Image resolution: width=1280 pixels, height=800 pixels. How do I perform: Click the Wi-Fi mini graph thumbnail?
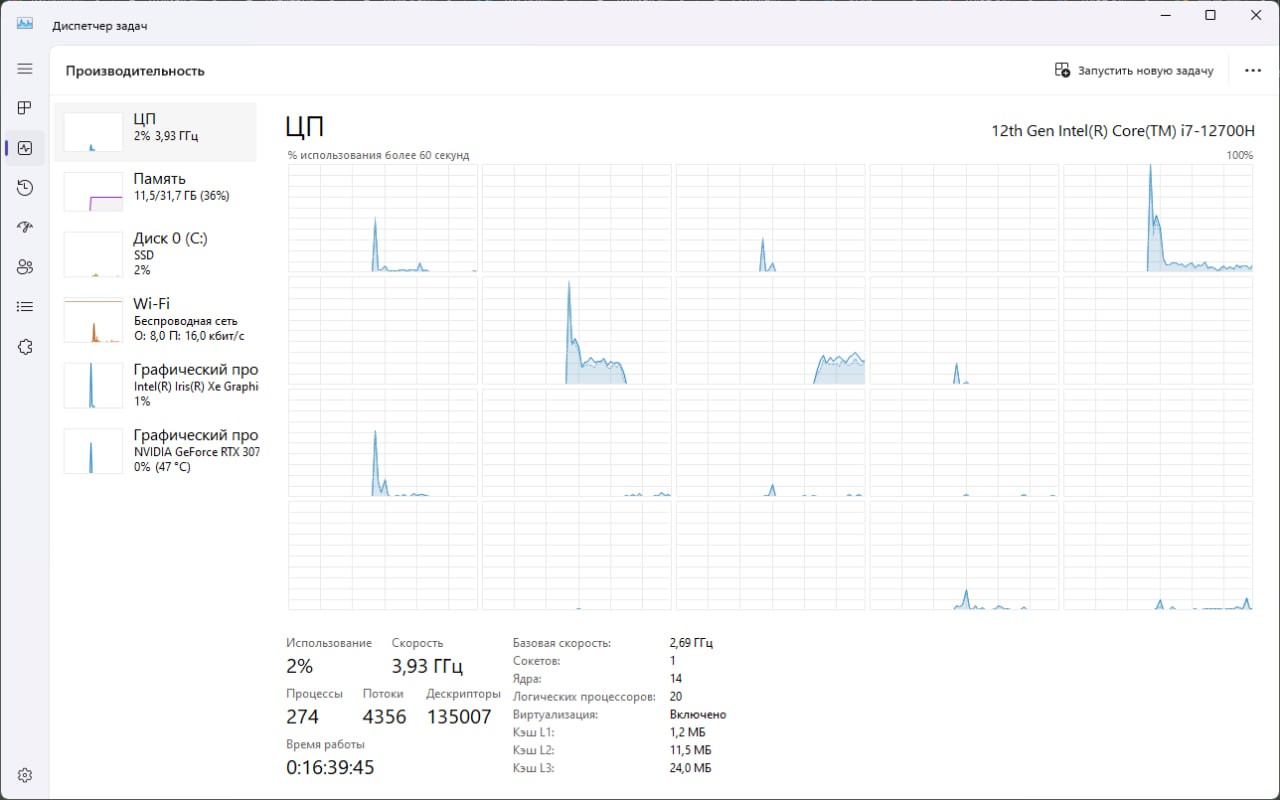pyautogui.click(x=93, y=320)
